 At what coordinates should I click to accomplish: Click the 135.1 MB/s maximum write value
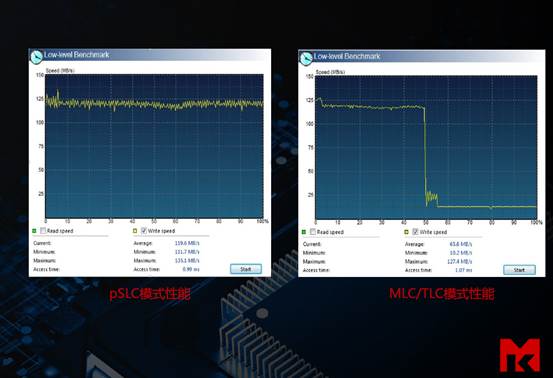[x=187, y=261]
